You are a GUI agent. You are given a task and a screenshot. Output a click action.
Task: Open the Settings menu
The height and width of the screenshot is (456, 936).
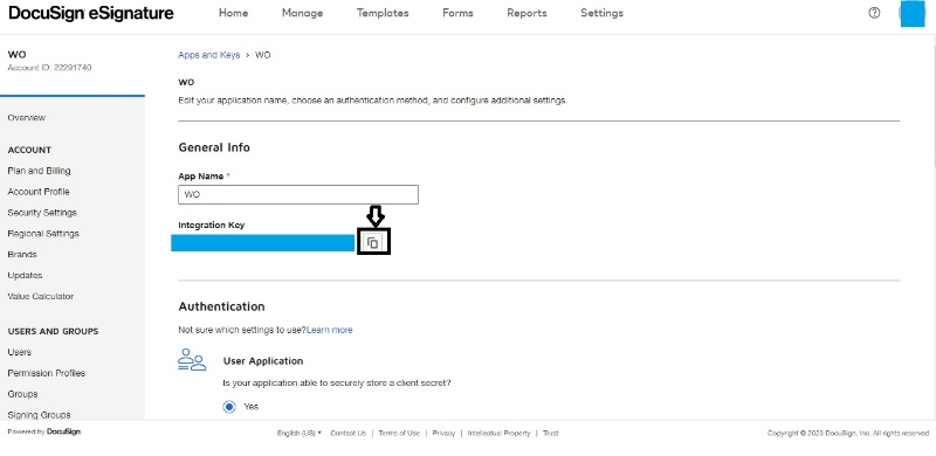click(602, 13)
